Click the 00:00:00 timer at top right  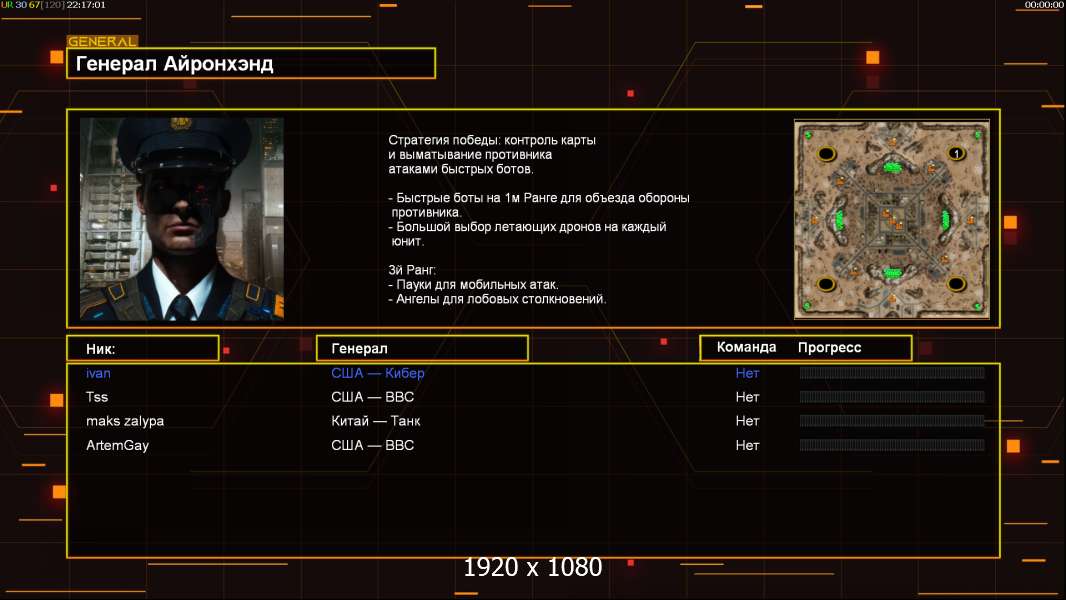[1044, 5]
